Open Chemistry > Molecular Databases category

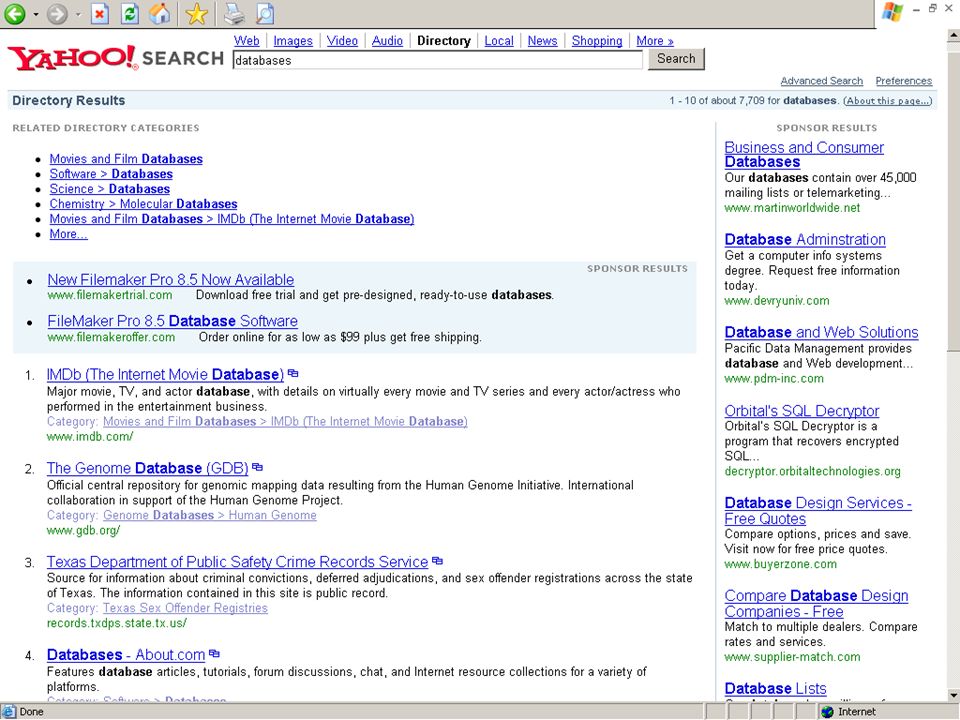click(x=143, y=204)
